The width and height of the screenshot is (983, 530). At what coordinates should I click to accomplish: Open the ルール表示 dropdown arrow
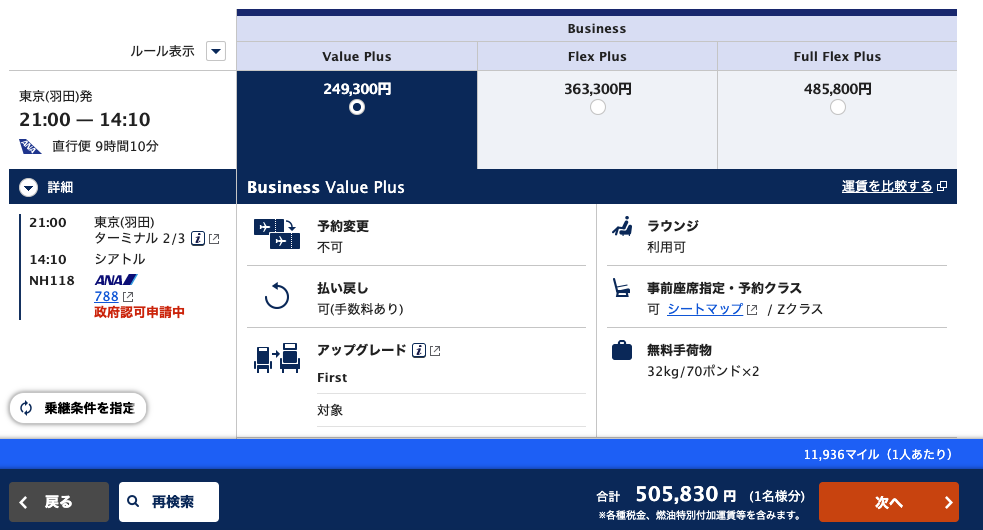click(x=216, y=51)
